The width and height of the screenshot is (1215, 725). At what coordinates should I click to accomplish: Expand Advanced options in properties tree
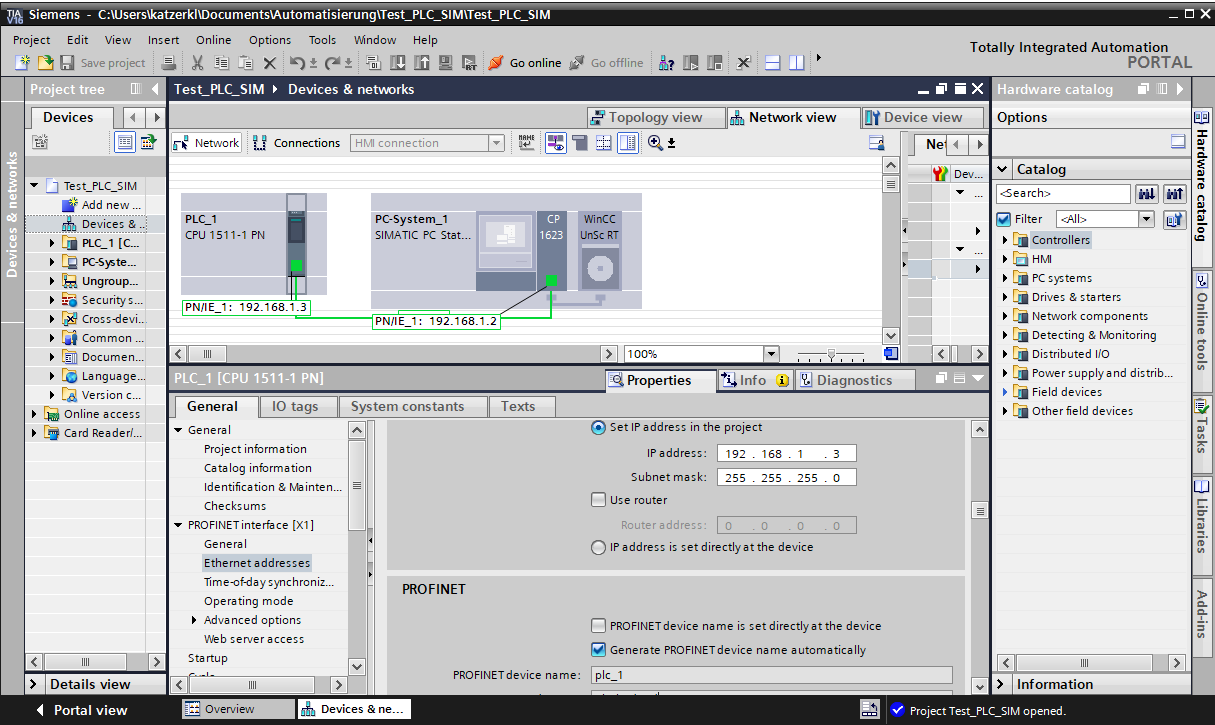[x=194, y=620]
